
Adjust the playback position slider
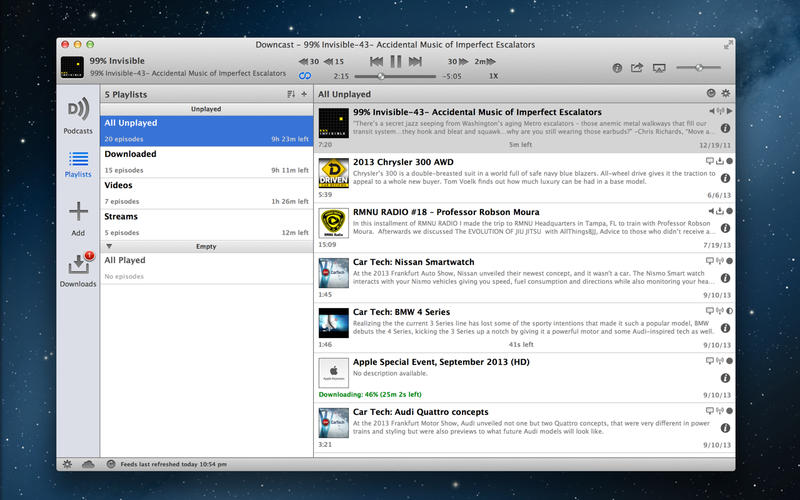(395, 77)
